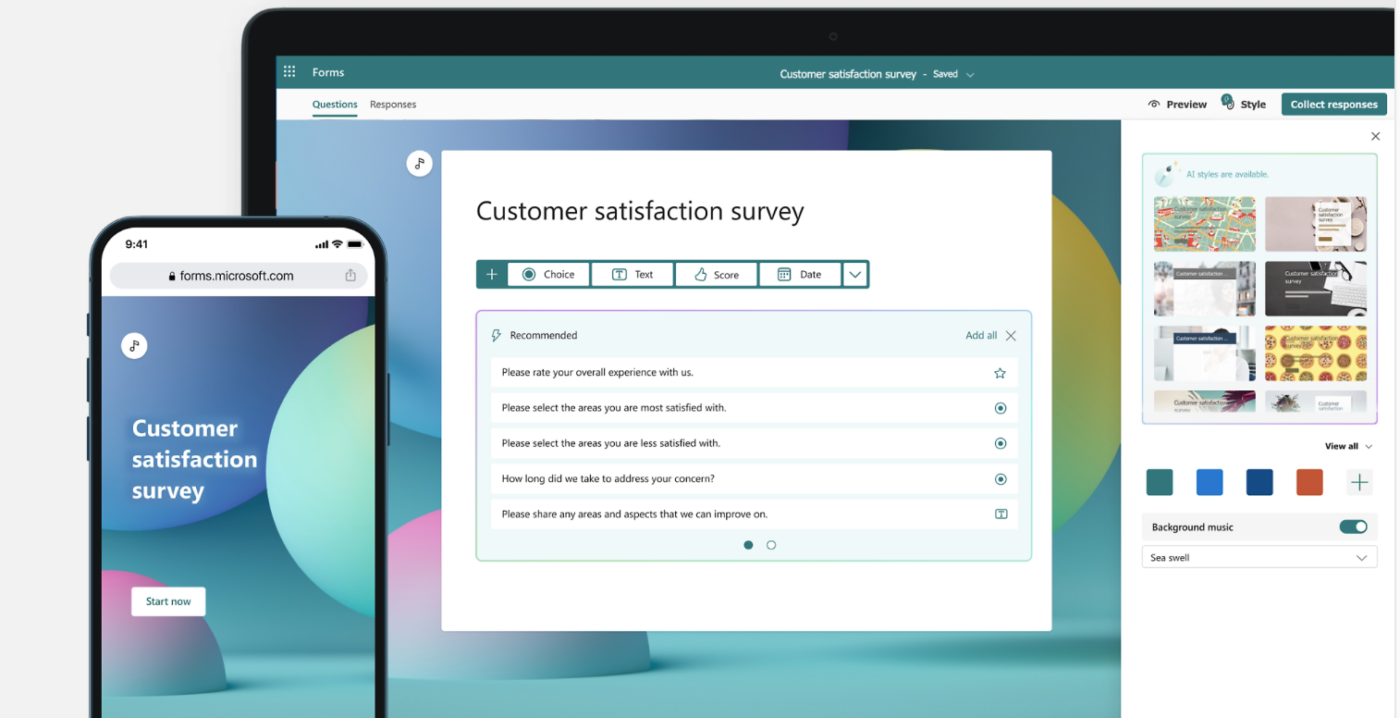
Task: Click the form title Customer satisfaction survey
Action: 640,211
